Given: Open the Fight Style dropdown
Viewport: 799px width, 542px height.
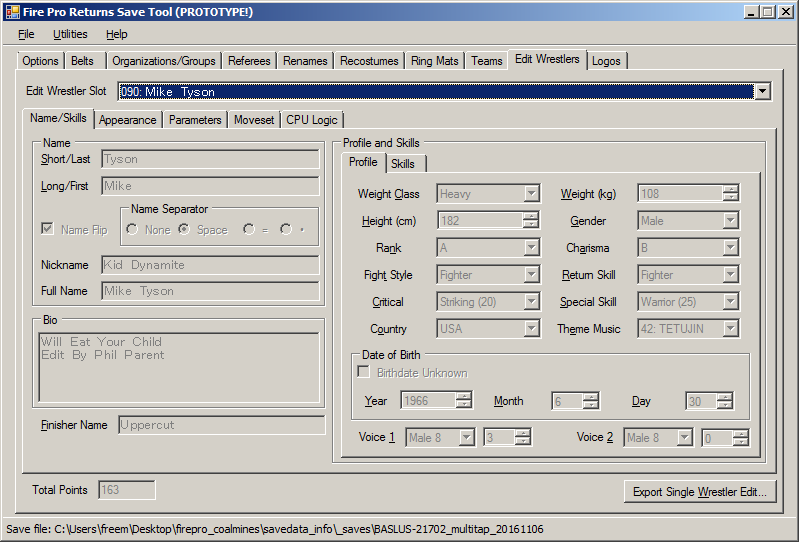Looking at the screenshot, I should pyautogui.click(x=531, y=275).
